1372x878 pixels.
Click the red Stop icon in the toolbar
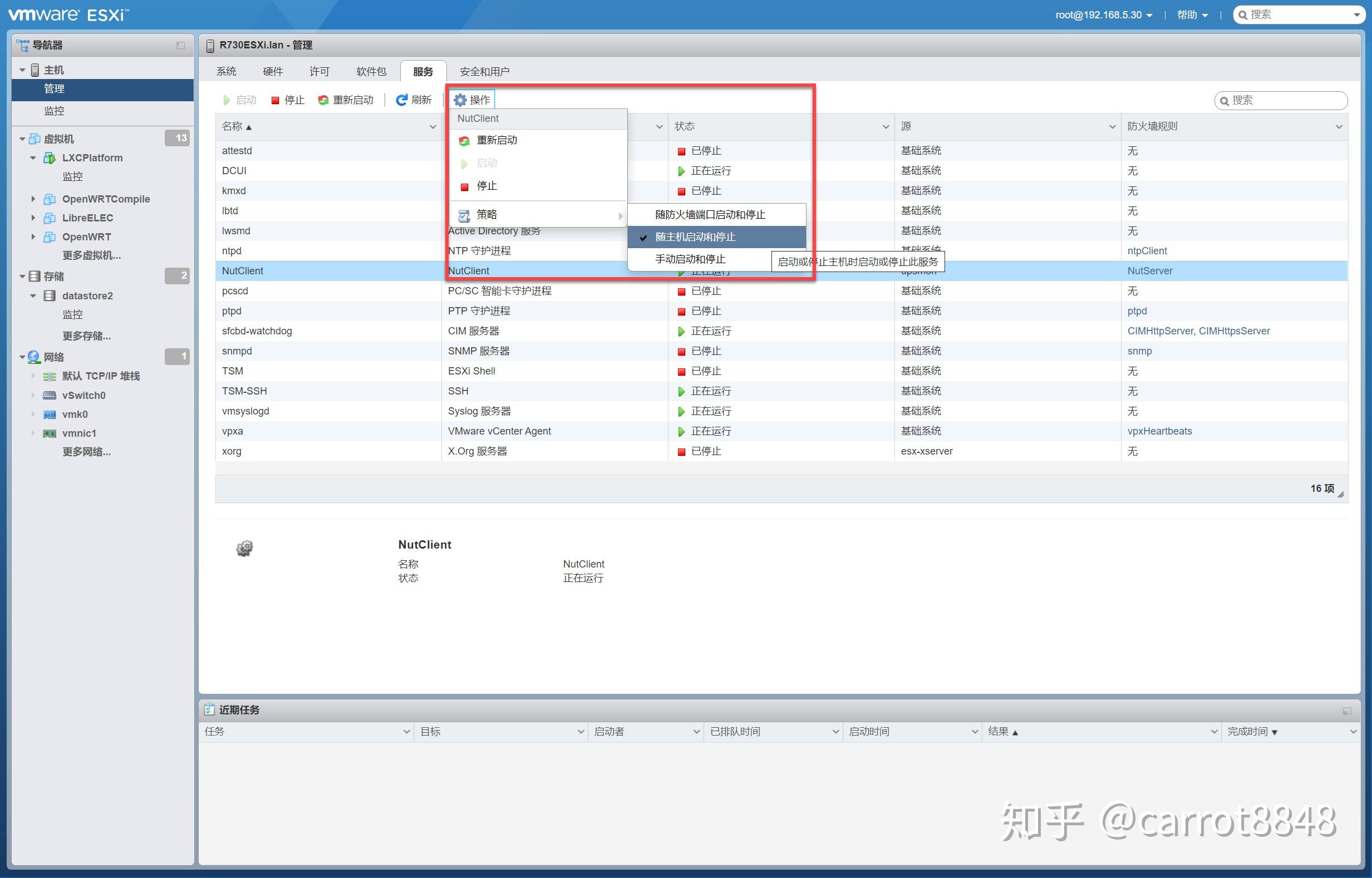tap(276, 100)
